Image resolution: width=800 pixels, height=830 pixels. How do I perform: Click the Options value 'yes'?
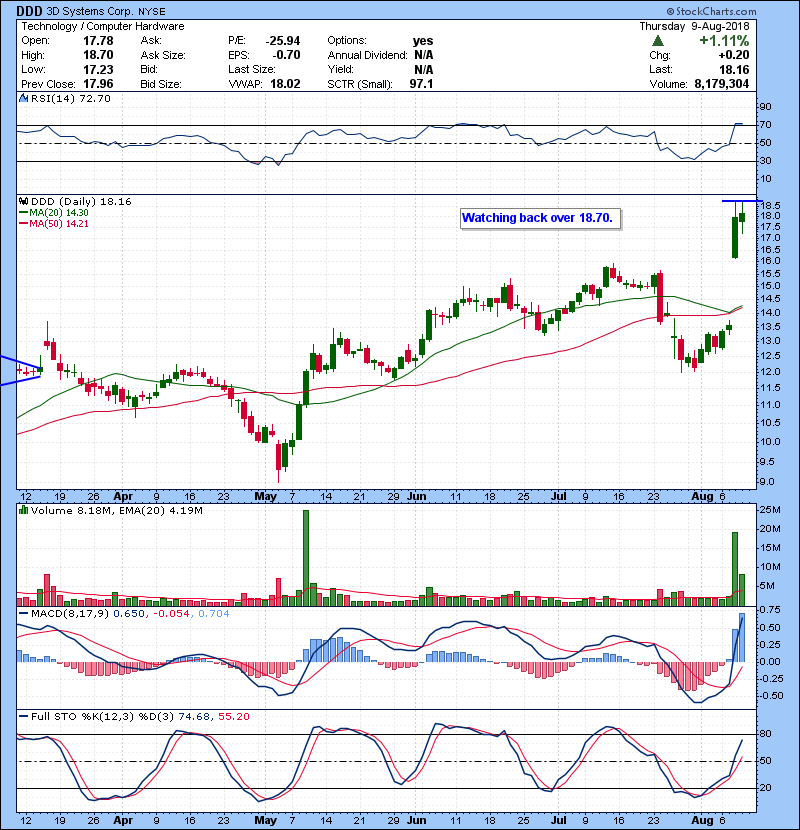tap(423, 41)
